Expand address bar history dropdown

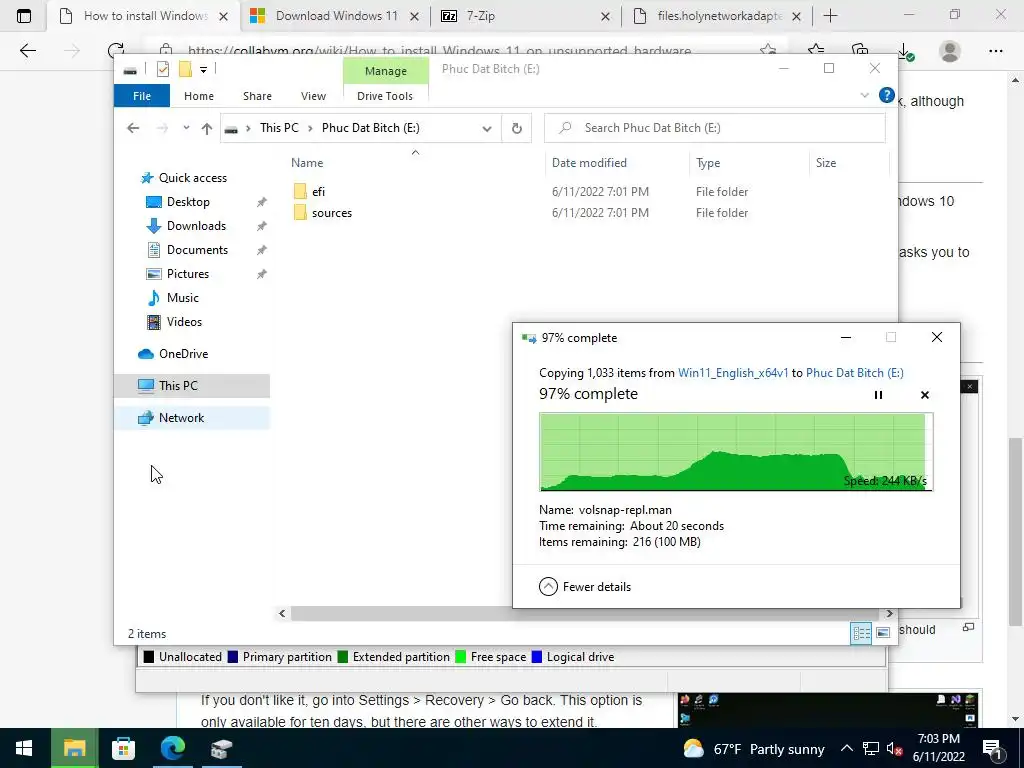pos(487,129)
